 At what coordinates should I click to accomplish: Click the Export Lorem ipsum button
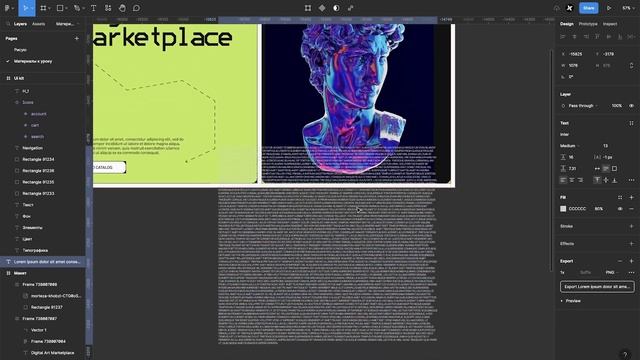[x=597, y=287]
